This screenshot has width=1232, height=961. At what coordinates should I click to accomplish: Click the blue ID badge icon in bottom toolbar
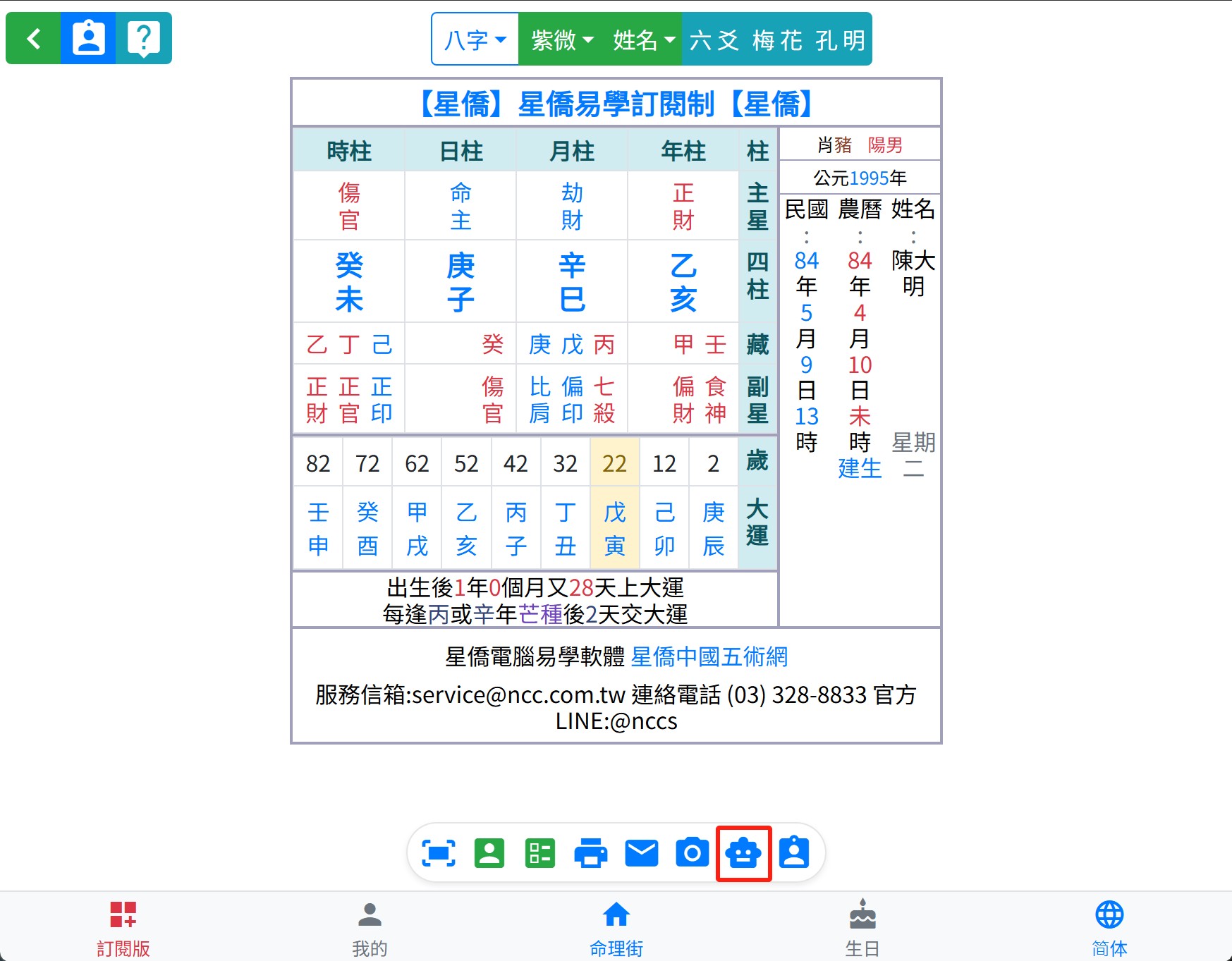pyautogui.click(x=794, y=853)
